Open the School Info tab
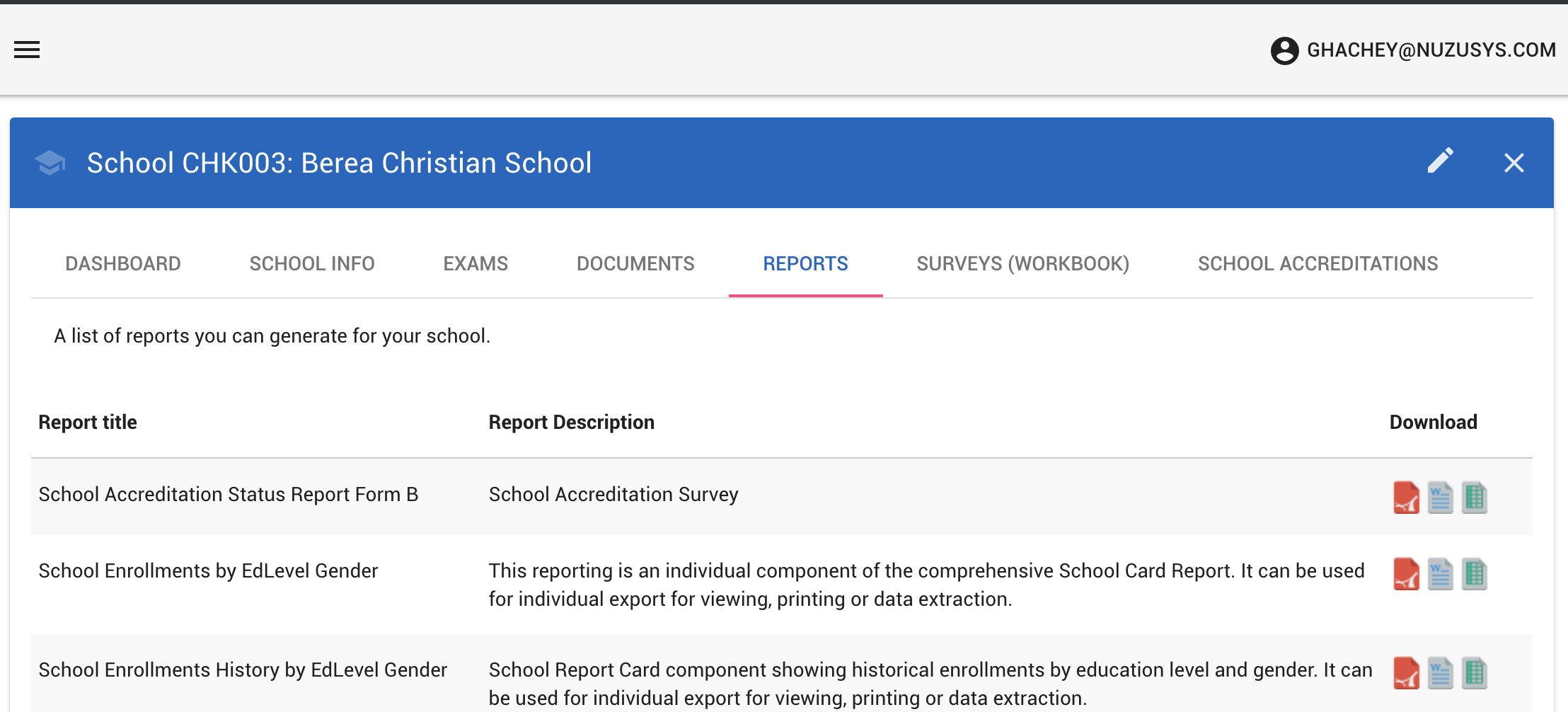Screen dimensions: 1568x712 pyautogui.click(x=312, y=264)
